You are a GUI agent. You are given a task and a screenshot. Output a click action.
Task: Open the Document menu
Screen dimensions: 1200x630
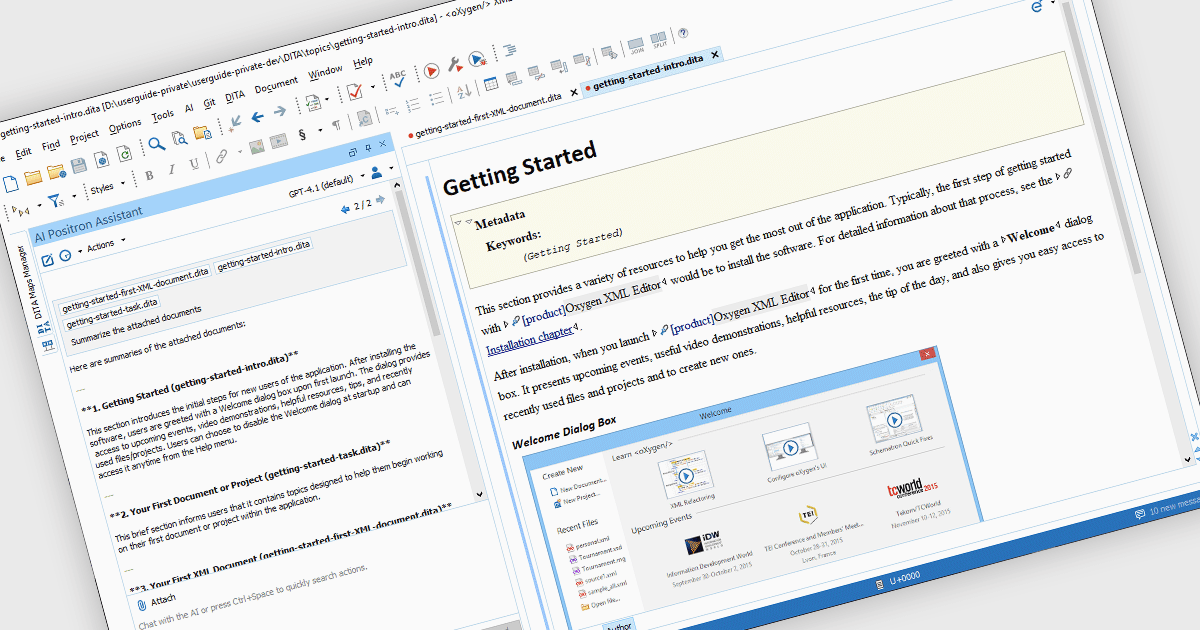[276, 84]
